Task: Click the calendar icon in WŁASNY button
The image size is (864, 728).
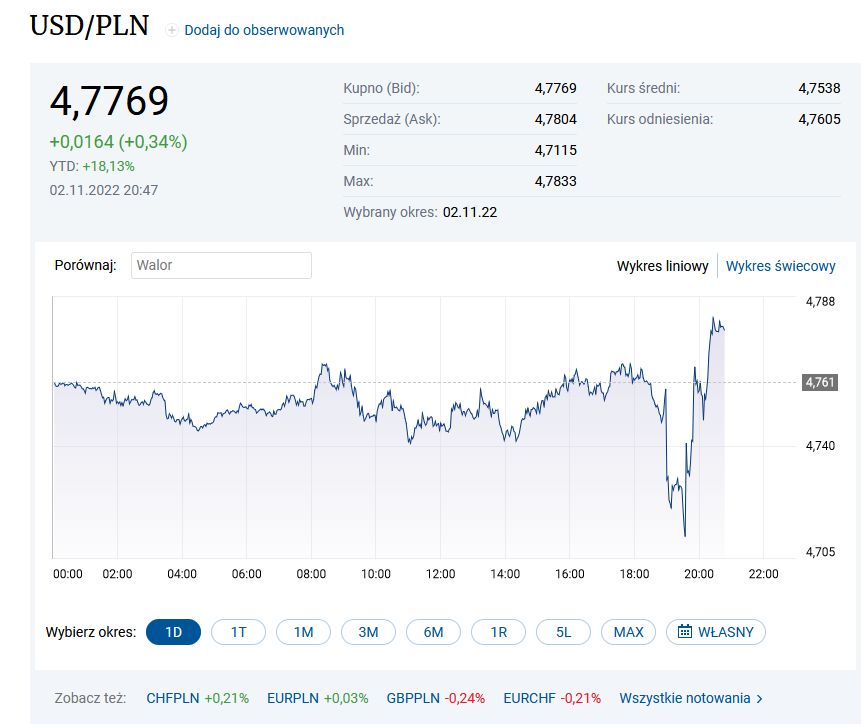Action: pyautogui.click(x=685, y=632)
